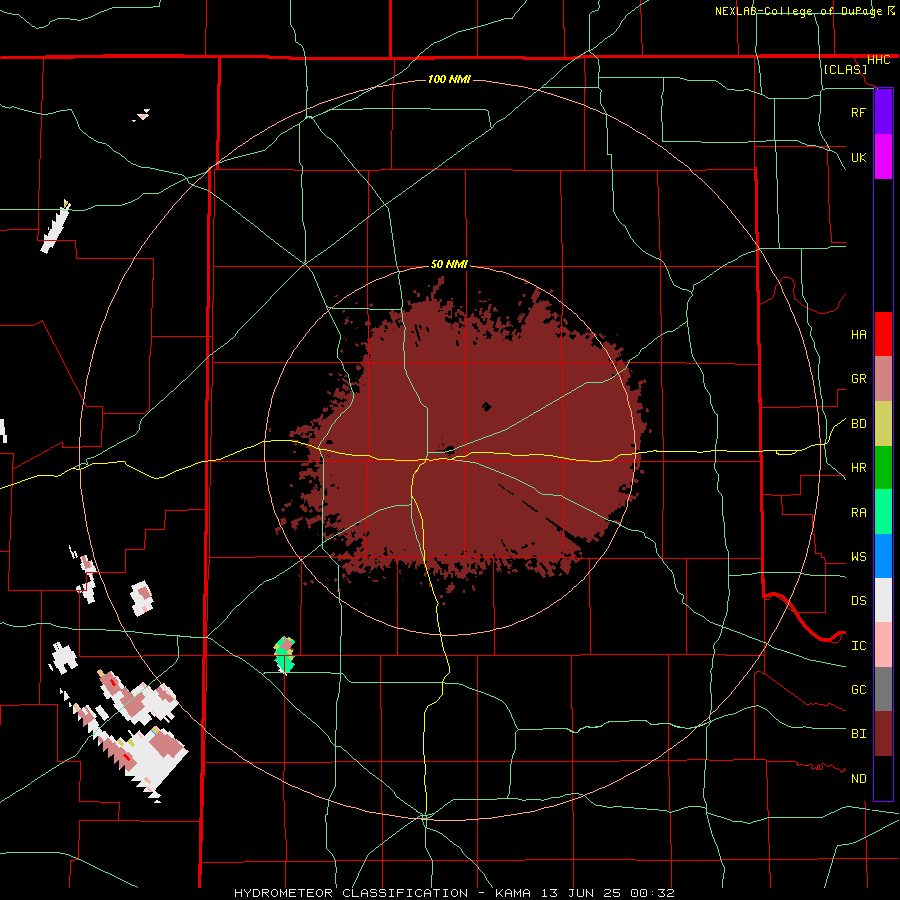Image resolution: width=900 pixels, height=900 pixels.
Task: Click the RA legend label
Action: click(x=858, y=512)
